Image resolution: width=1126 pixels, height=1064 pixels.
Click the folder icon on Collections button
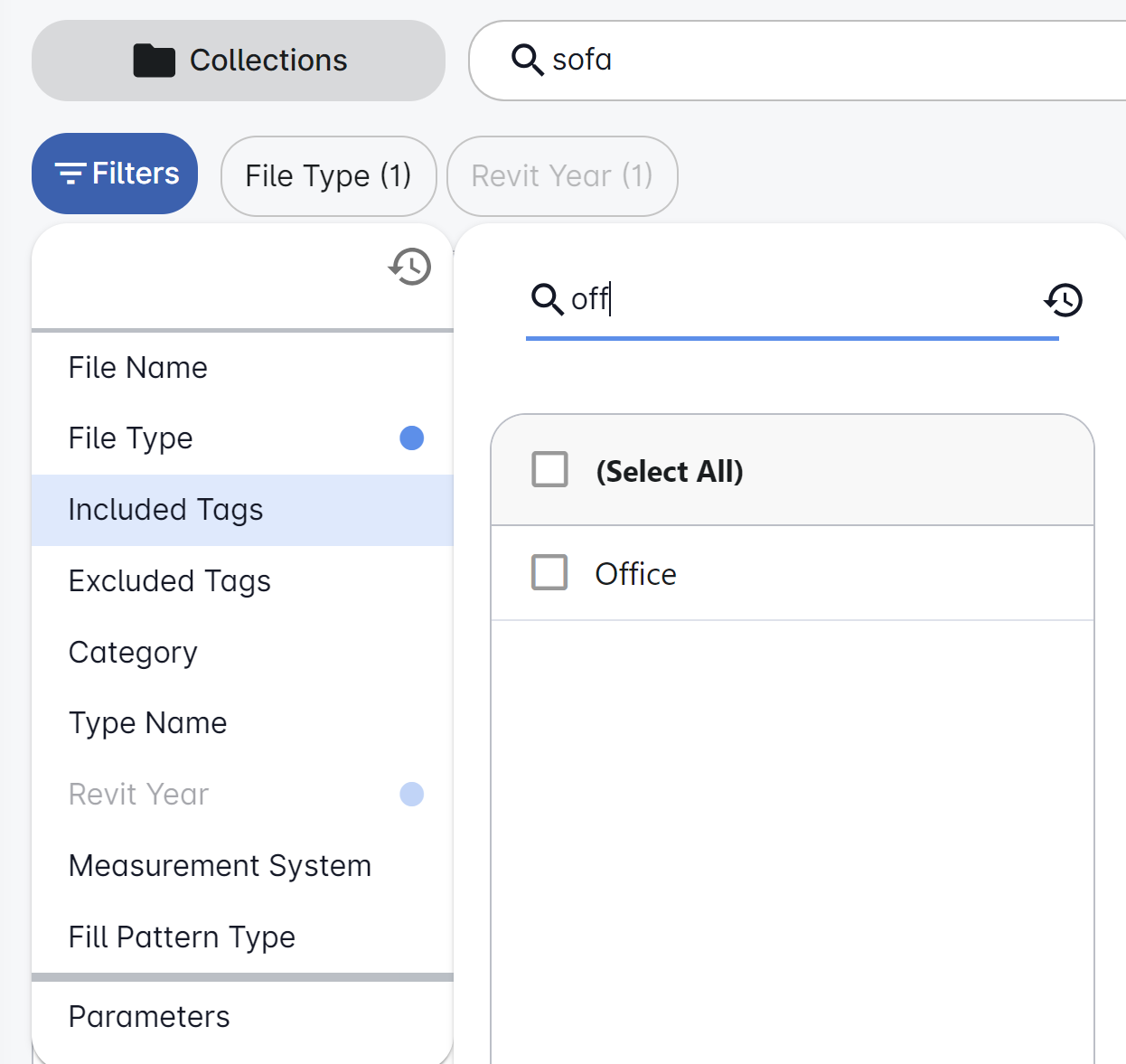[x=154, y=61]
